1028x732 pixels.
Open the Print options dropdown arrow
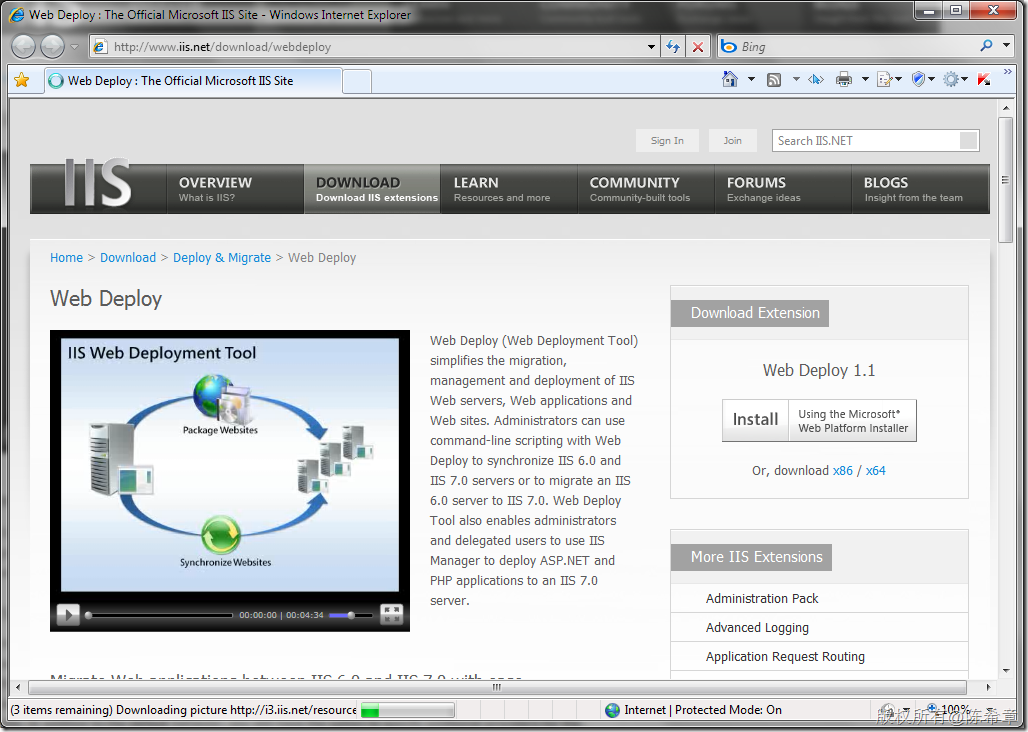865,79
